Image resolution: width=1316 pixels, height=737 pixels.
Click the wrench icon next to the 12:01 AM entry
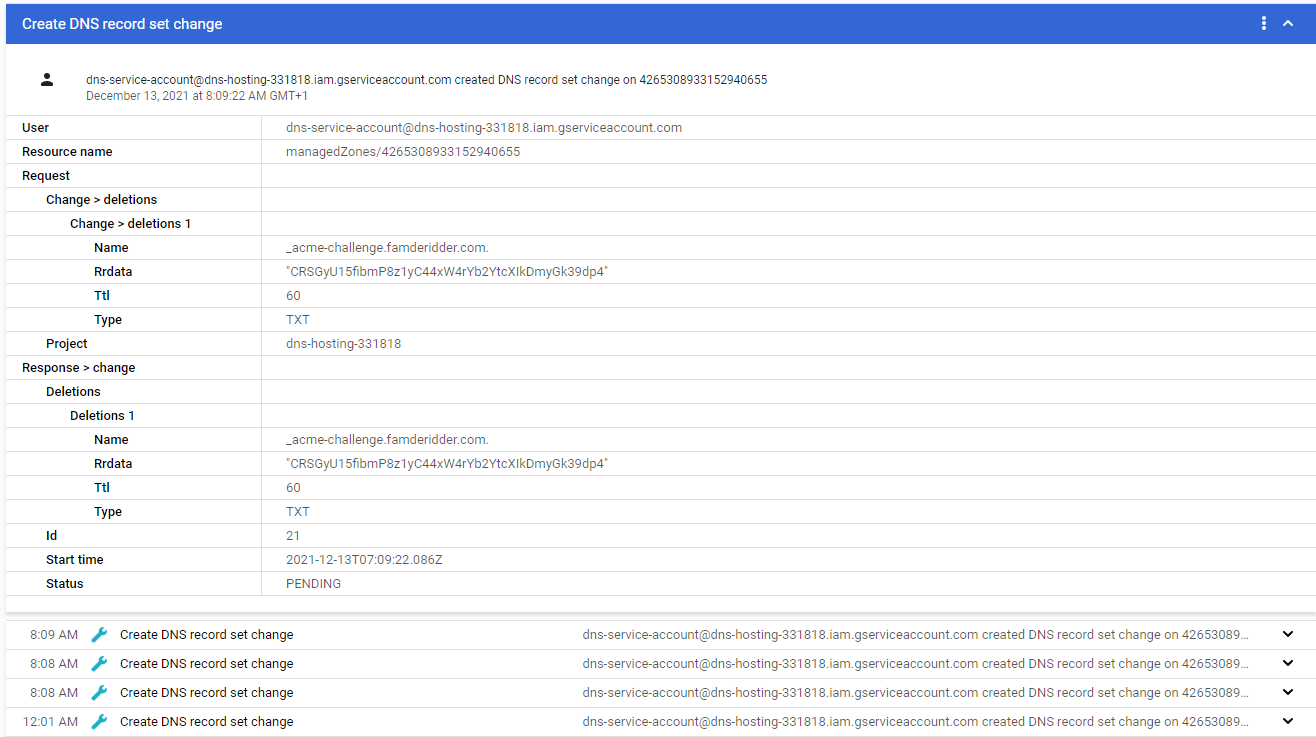99,721
